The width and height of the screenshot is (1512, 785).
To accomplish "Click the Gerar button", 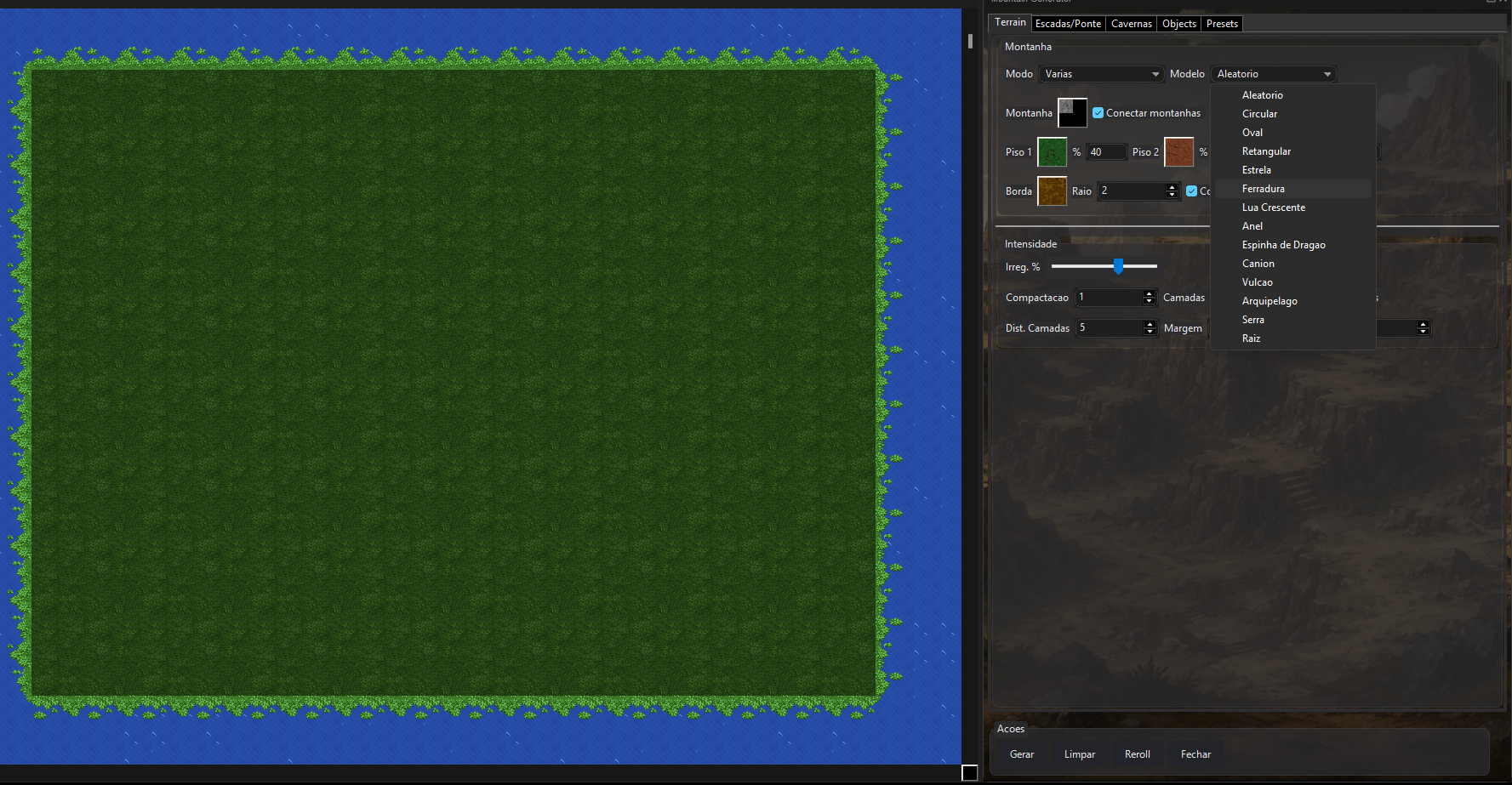I will (x=1022, y=754).
